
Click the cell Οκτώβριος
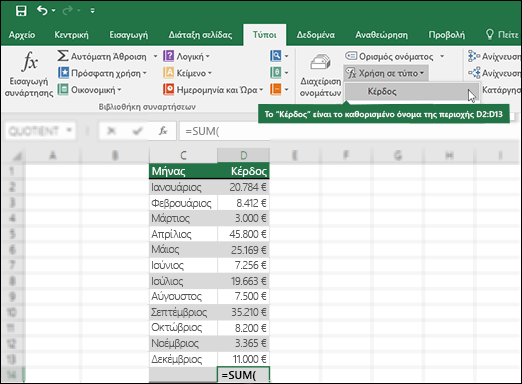[x=183, y=328]
